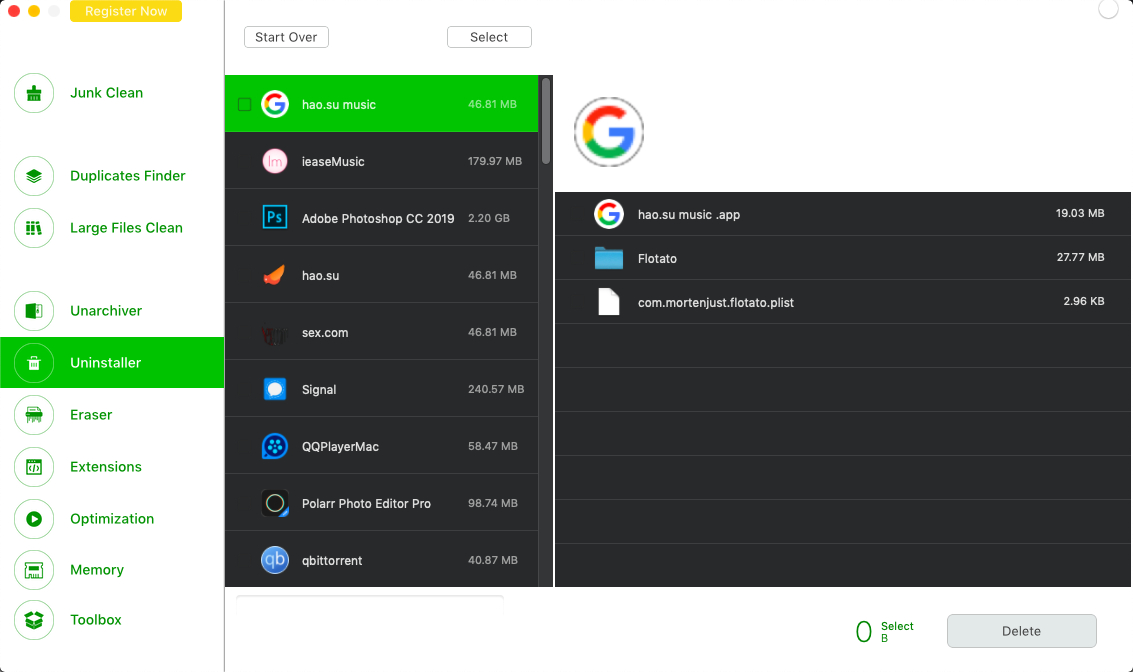Click the Extensions code icon
1133x672 pixels.
[x=34, y=467]
